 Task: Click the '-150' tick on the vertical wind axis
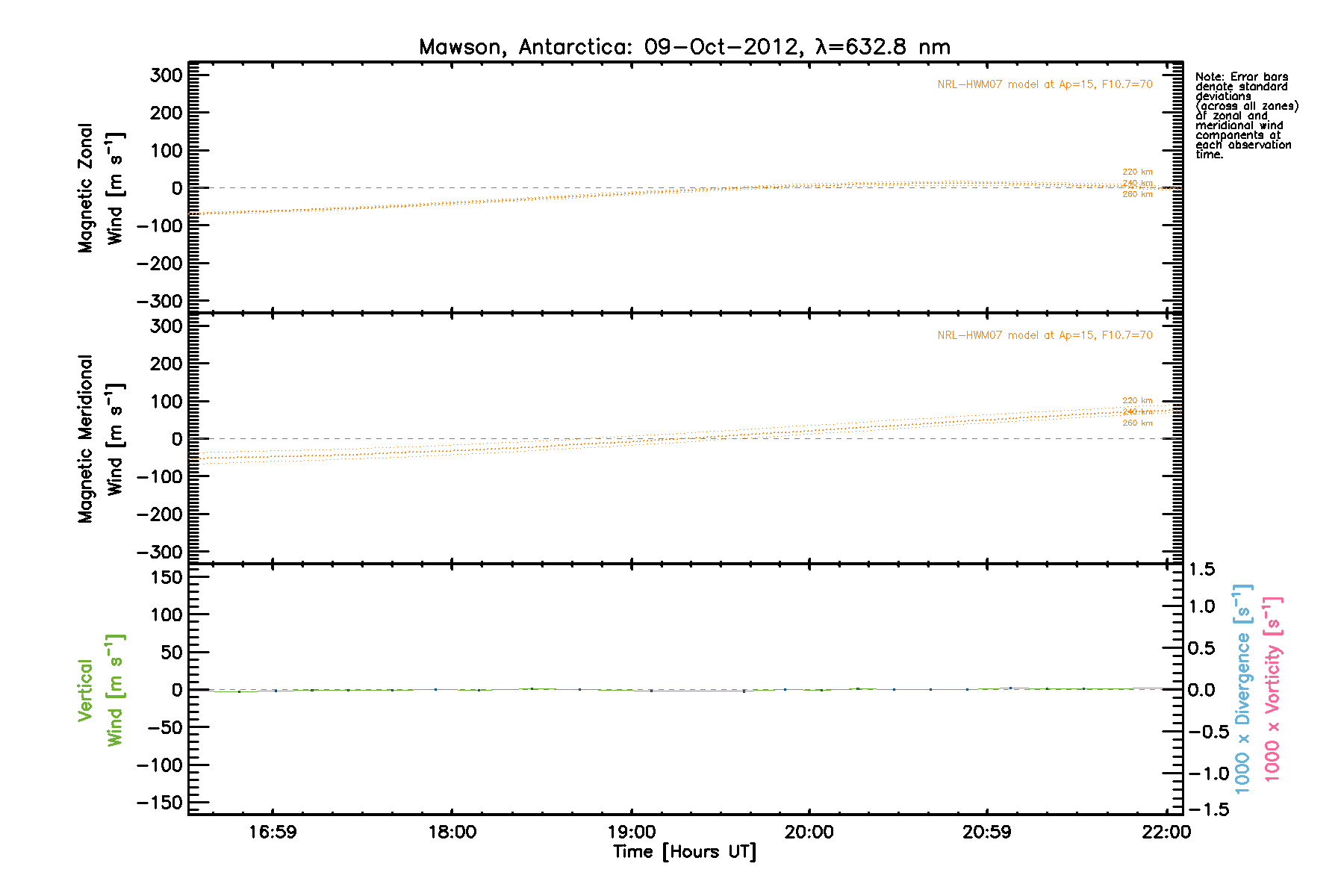tap(159, 803)
